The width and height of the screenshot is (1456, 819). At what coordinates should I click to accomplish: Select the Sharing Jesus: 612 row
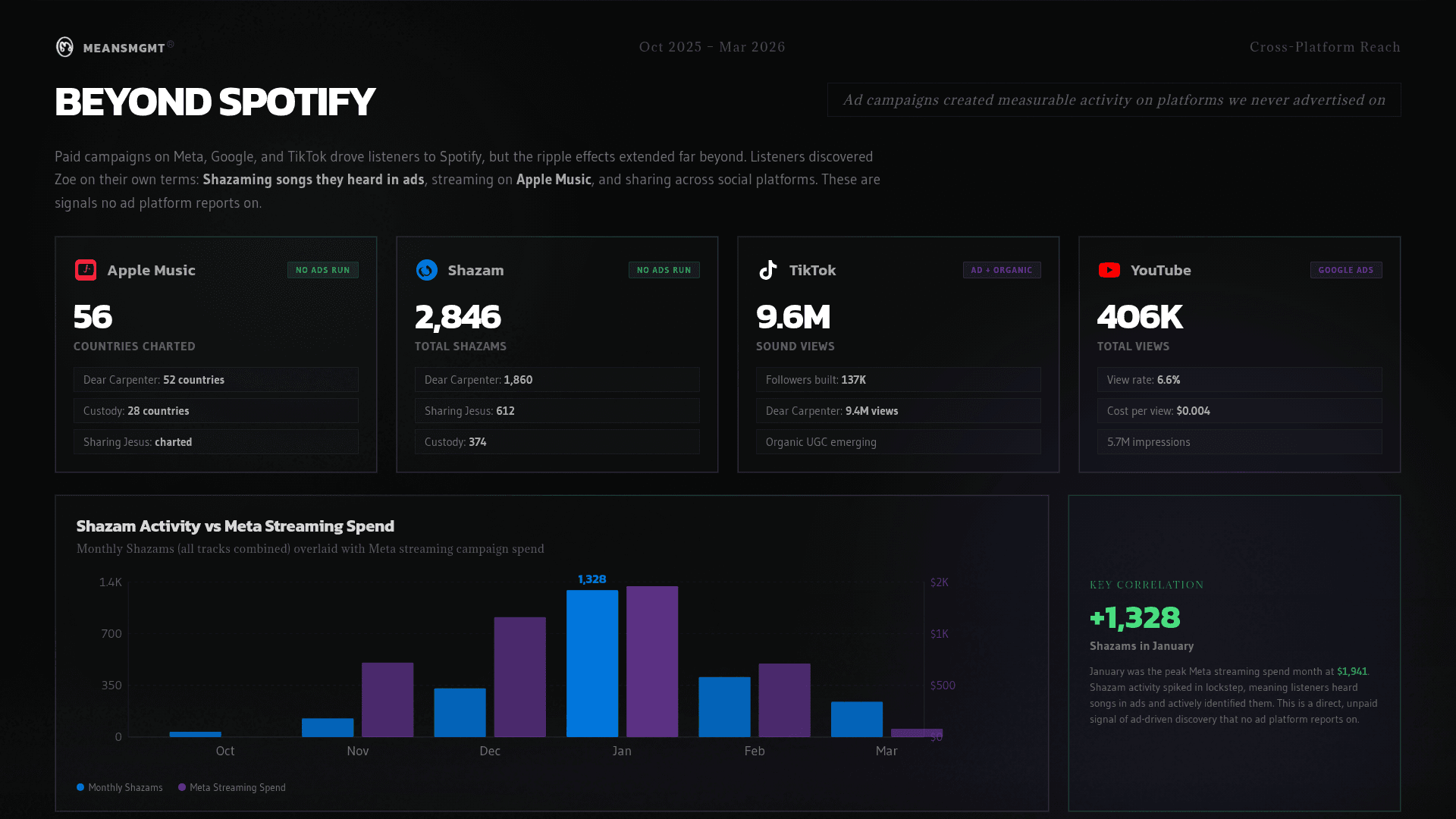pyautogui.click(x=557, y=411)
